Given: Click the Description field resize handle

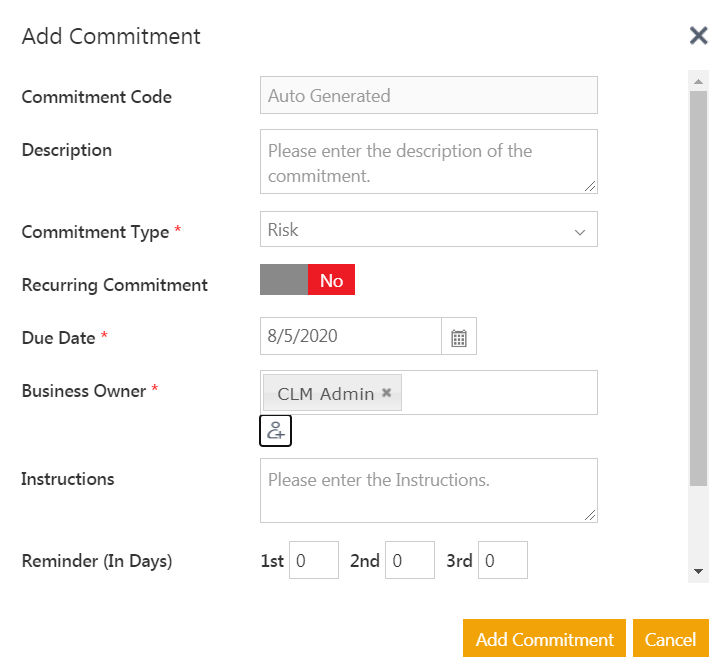Looking at the screenshot, I should [x=591, y=186].
